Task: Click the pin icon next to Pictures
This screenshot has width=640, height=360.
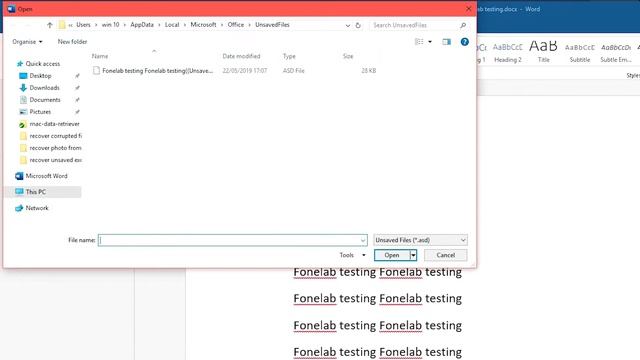Action: pos(77,112)
